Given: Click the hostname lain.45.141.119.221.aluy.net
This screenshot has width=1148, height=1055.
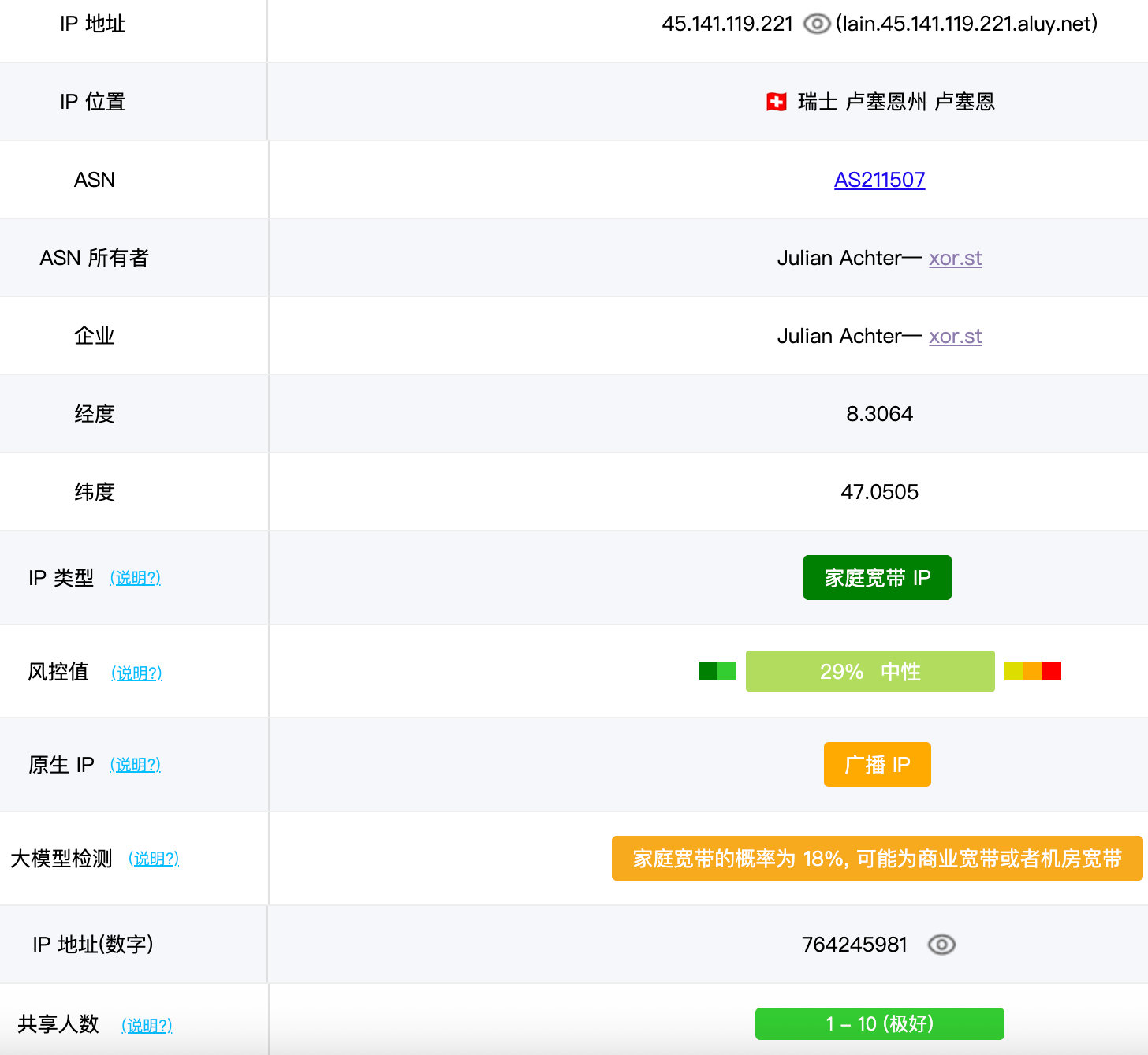Looking at the screenshot, I should pos(967,24).
